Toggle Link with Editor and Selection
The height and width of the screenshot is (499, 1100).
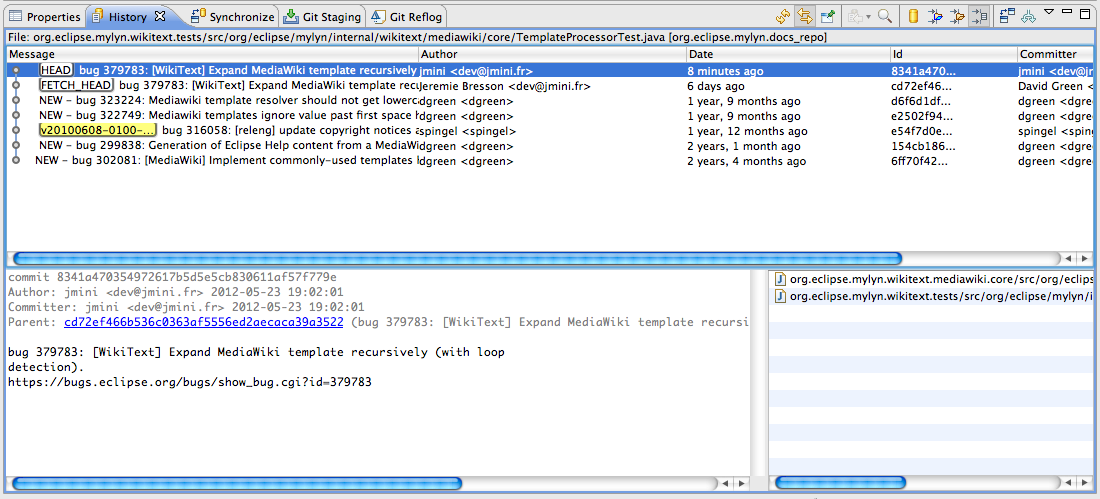click(805, 15)
